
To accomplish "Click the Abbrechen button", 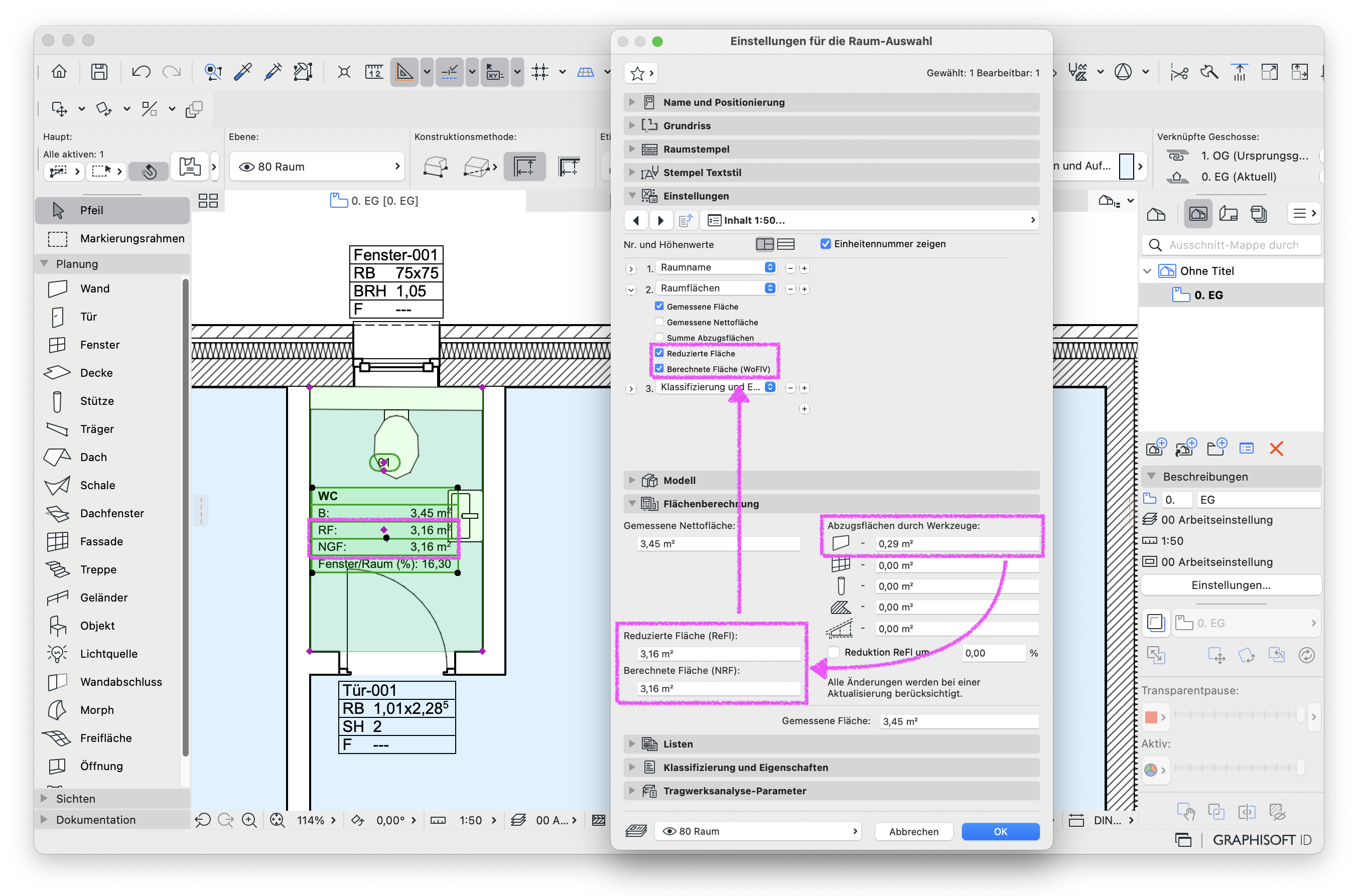I will pyautogui.click(x=913, y=831).
